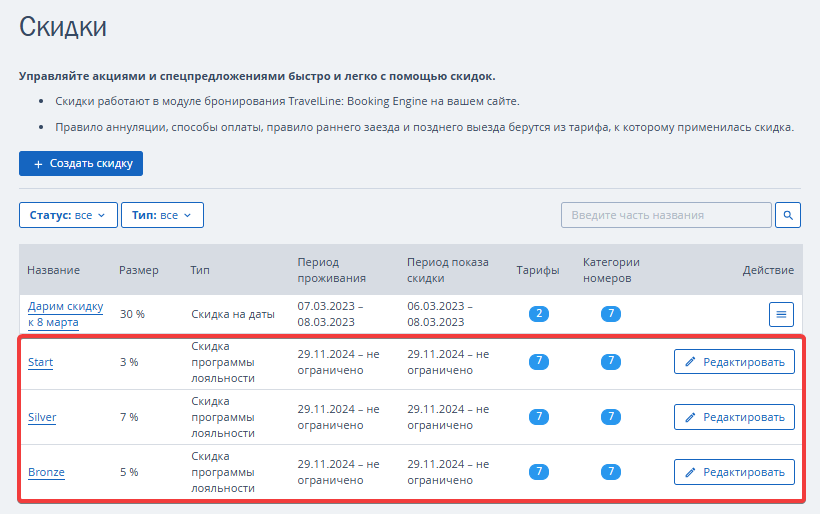This screenshot has width=820, height=514.
Task: Click the 30 % size value
Action: click(x=132, y=314)
